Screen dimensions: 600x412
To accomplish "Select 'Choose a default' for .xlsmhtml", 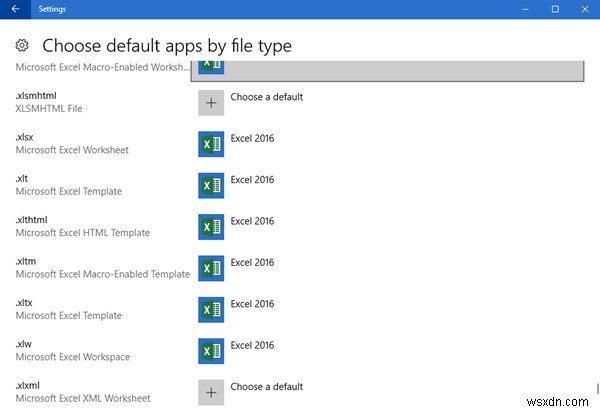I will 266,97.
